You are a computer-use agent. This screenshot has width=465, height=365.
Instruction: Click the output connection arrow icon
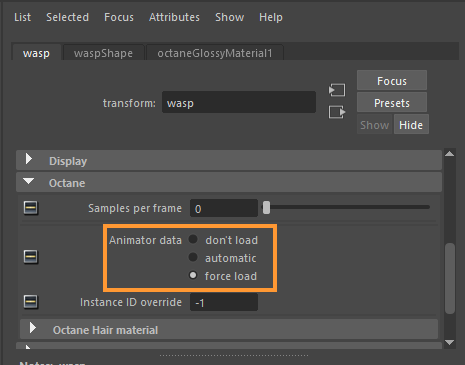coord(337,112)
